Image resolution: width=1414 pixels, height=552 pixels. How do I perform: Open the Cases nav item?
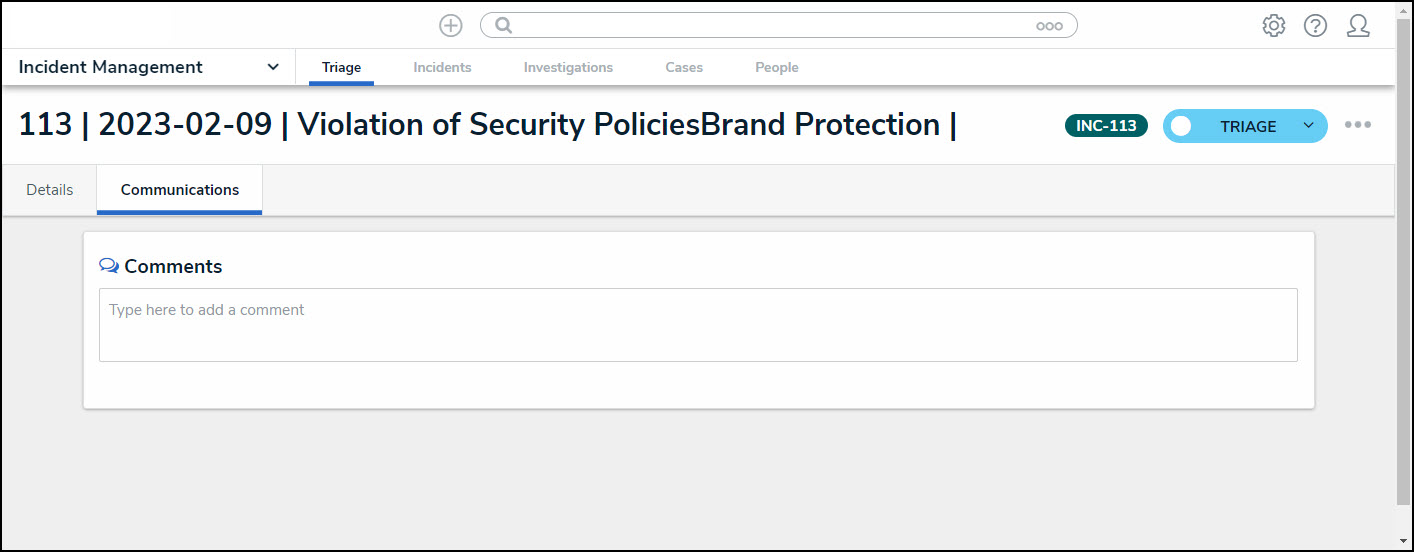coord(684,67)
